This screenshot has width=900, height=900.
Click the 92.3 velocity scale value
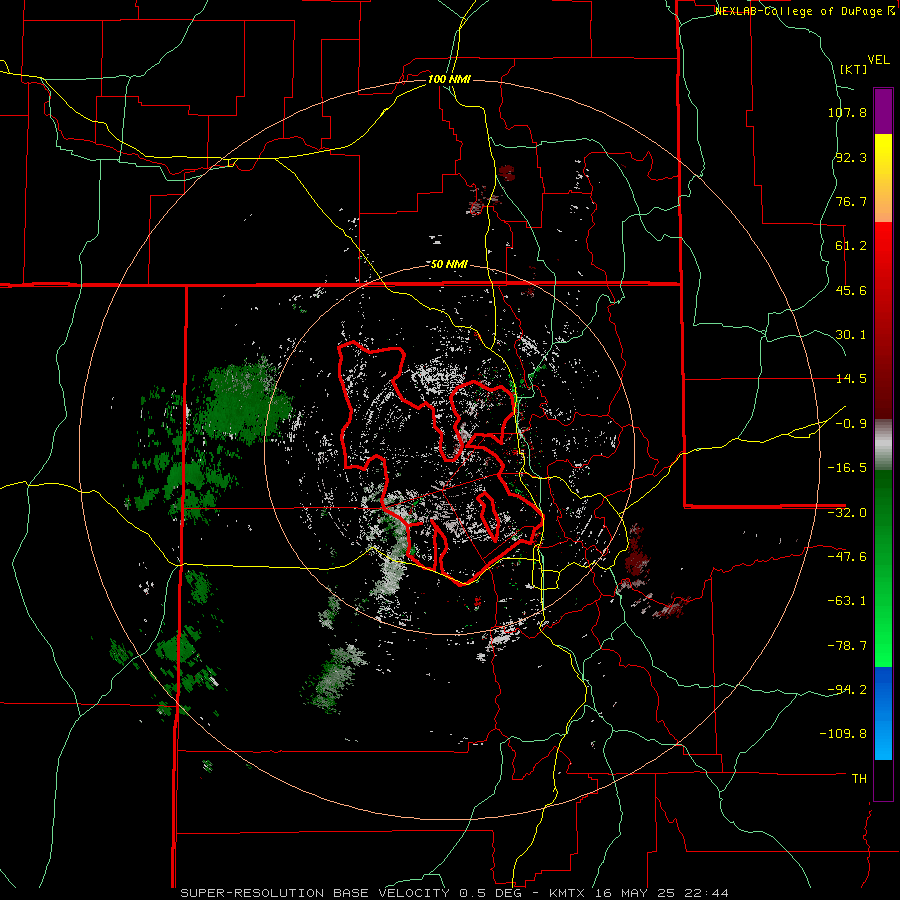(851, 157)
